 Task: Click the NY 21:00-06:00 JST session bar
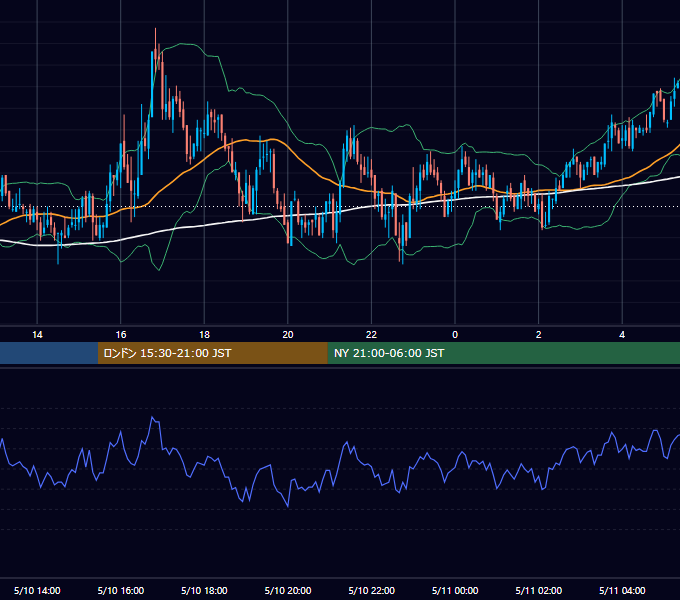(x=503, y=353)
